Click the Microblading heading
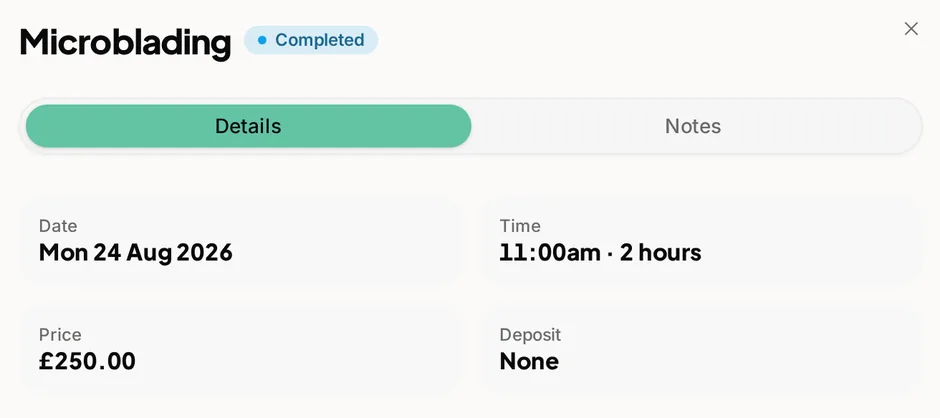This screenshot has width=940, height=418. 125,42
